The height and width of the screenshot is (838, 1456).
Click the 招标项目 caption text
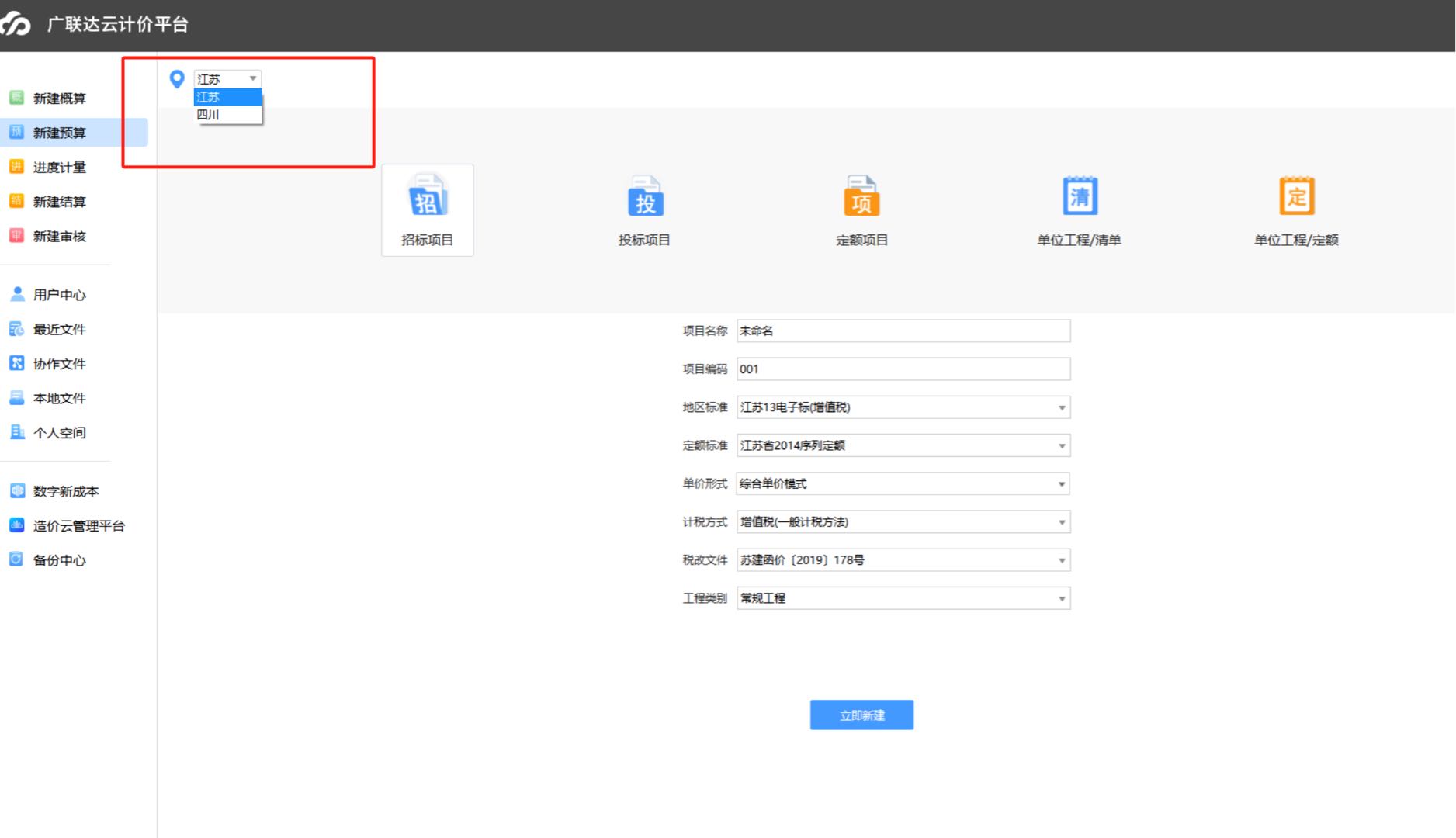pyautogui.click(x=428, y=240)
